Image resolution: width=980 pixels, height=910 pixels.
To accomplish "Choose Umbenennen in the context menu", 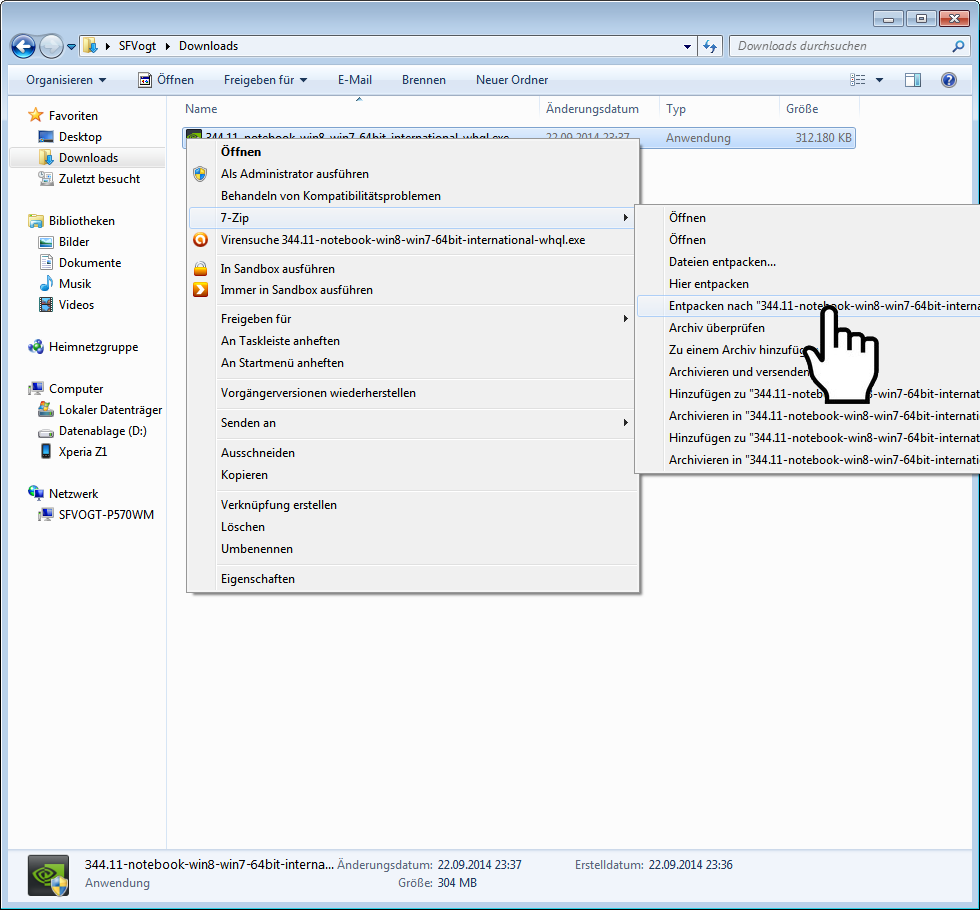I will point(413,549).
